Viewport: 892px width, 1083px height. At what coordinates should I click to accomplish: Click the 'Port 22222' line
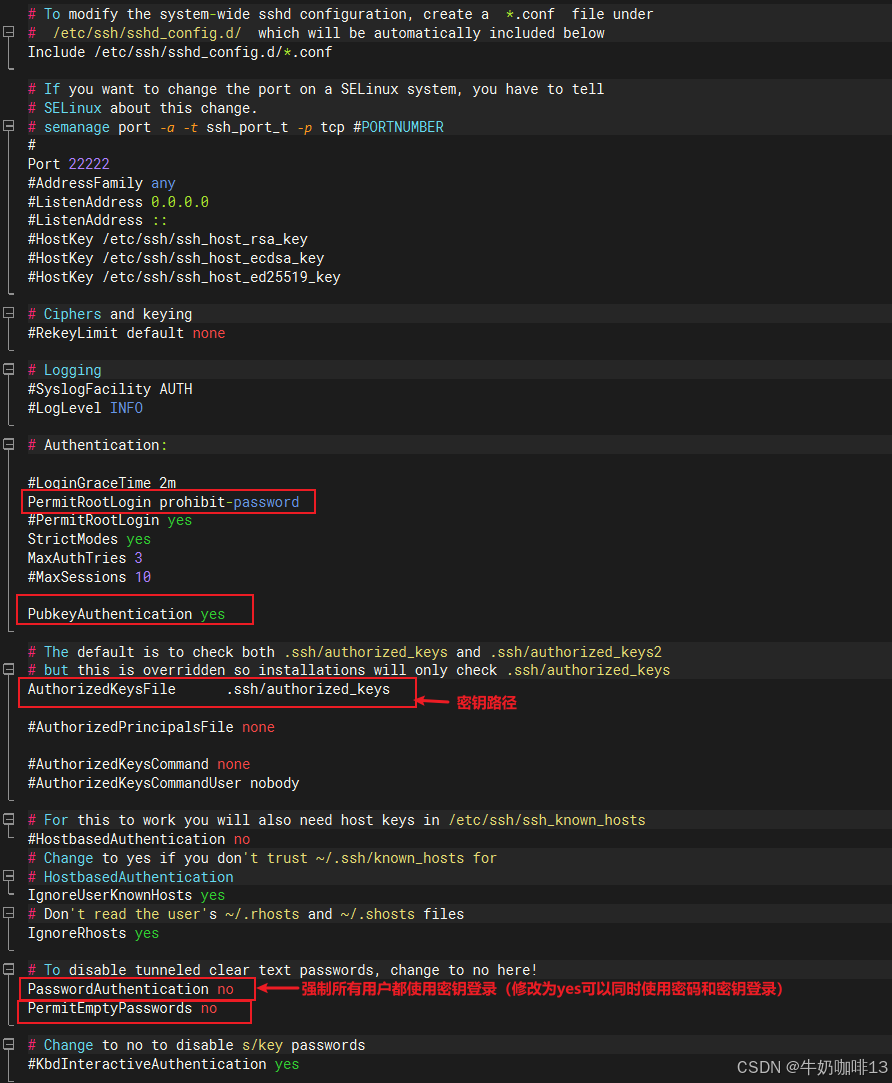[68, 164]
